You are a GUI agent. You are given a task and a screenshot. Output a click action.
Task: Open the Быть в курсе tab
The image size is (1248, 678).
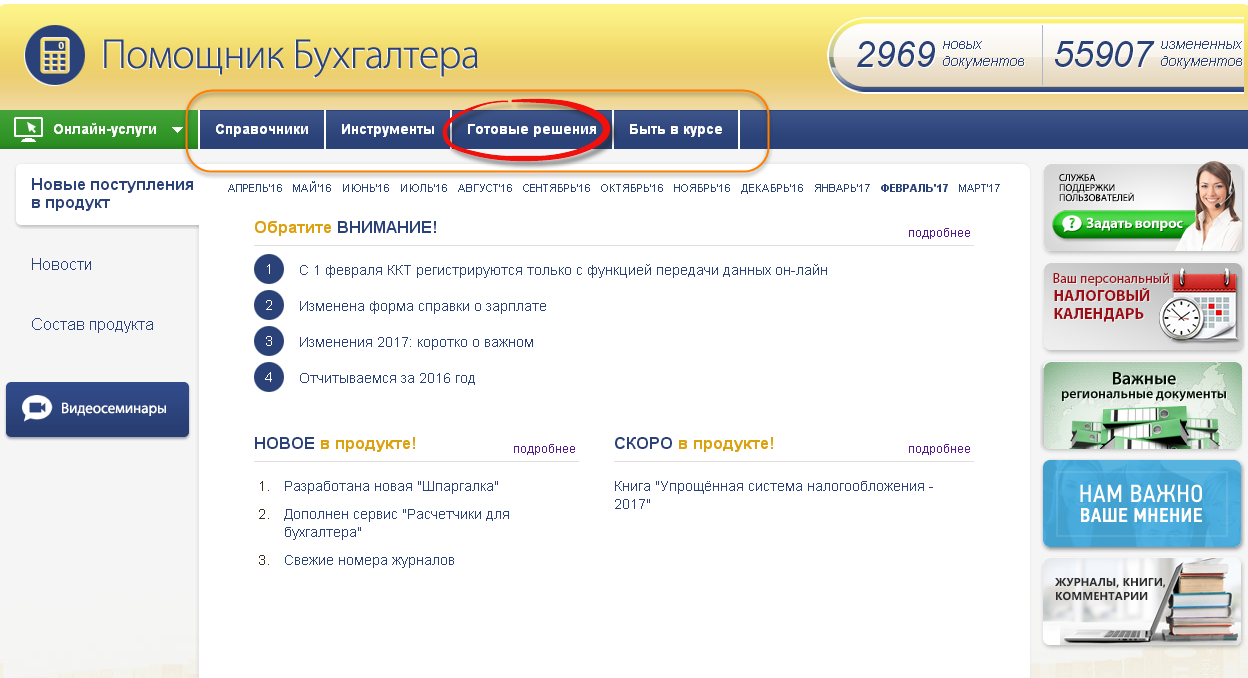pyautogui.click(x=675, y=129)
